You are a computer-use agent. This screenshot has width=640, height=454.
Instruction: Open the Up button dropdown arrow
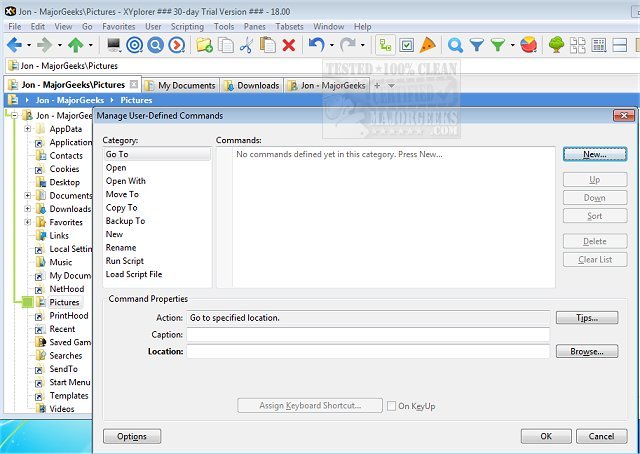(x=91, y=45)
